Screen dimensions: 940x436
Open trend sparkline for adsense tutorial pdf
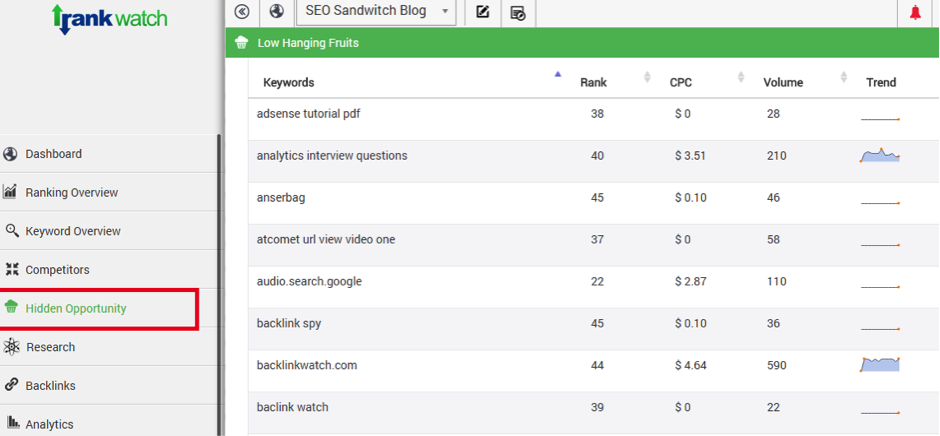click(x=880, y=119)
